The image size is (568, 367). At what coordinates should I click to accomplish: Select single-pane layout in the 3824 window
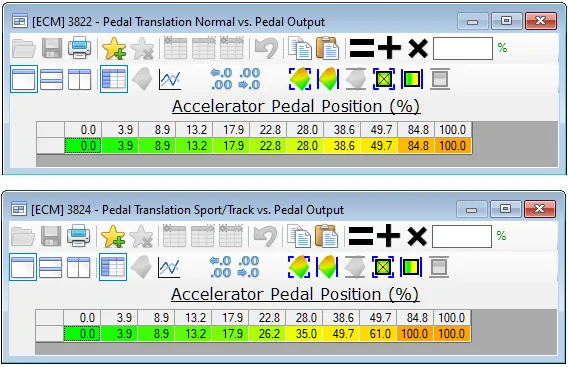(x=23, y=267)
